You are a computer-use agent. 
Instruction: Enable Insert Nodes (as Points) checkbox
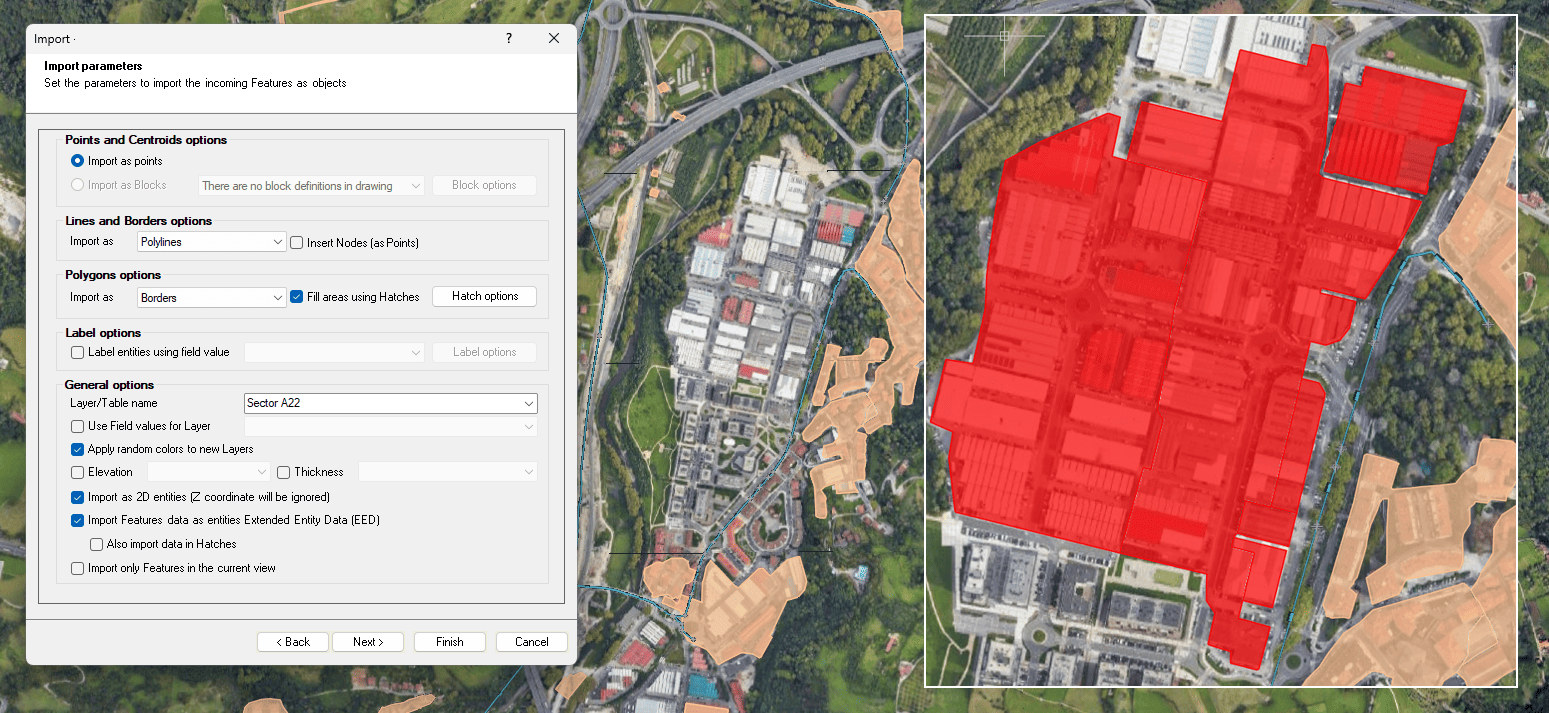pyautogui.click(x=296, y=243)
